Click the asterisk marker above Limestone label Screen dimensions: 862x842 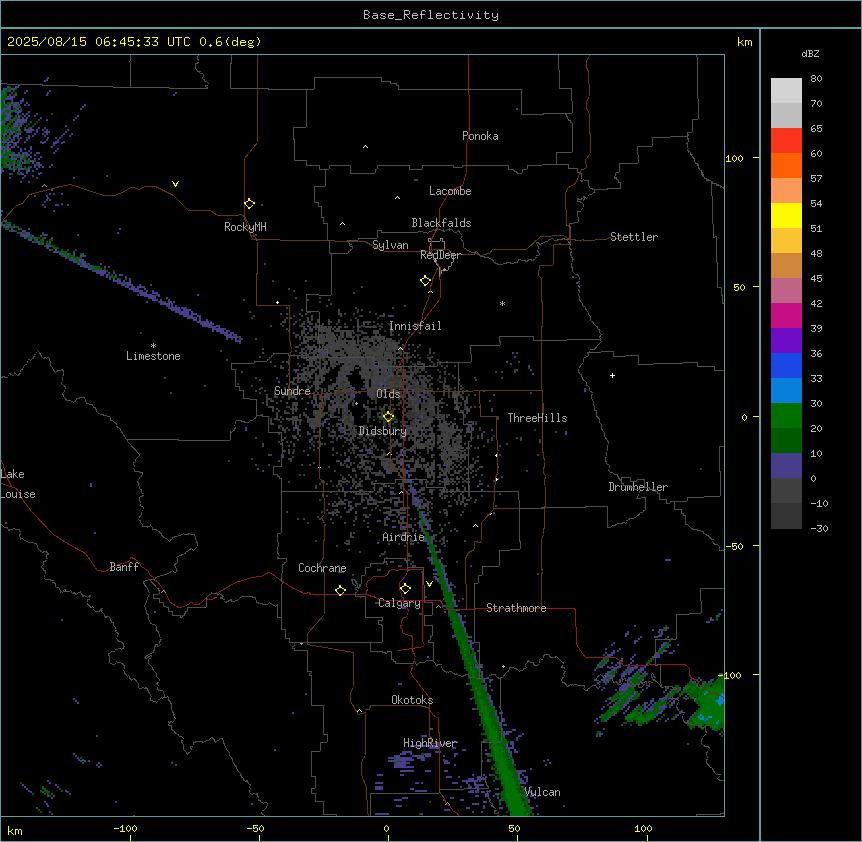153,345
